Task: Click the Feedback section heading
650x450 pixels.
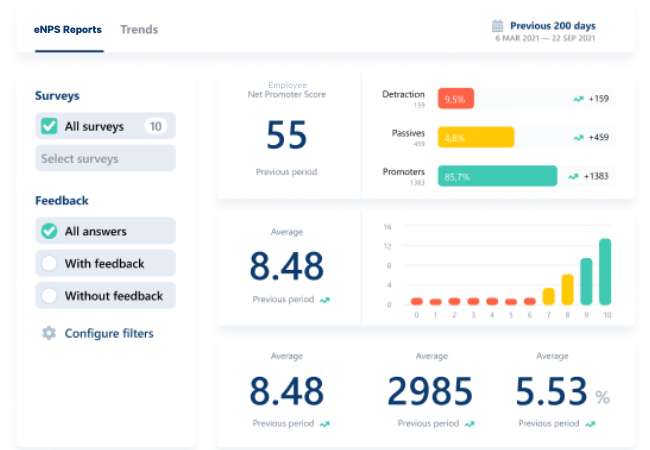Action: [62, 201]
